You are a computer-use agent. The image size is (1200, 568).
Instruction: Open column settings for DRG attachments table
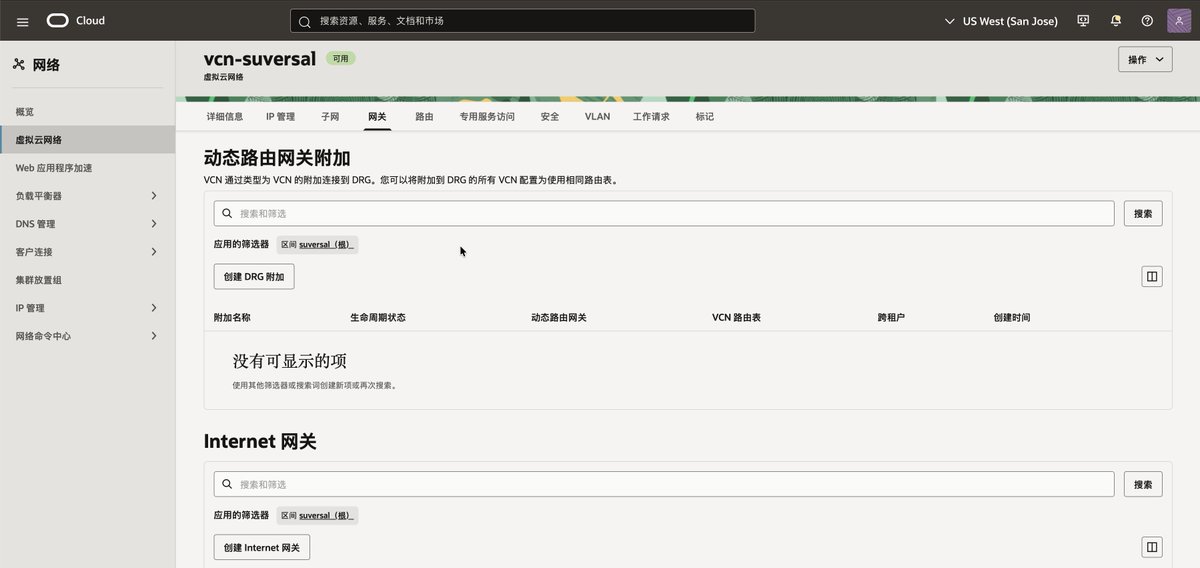[1152, 277]
